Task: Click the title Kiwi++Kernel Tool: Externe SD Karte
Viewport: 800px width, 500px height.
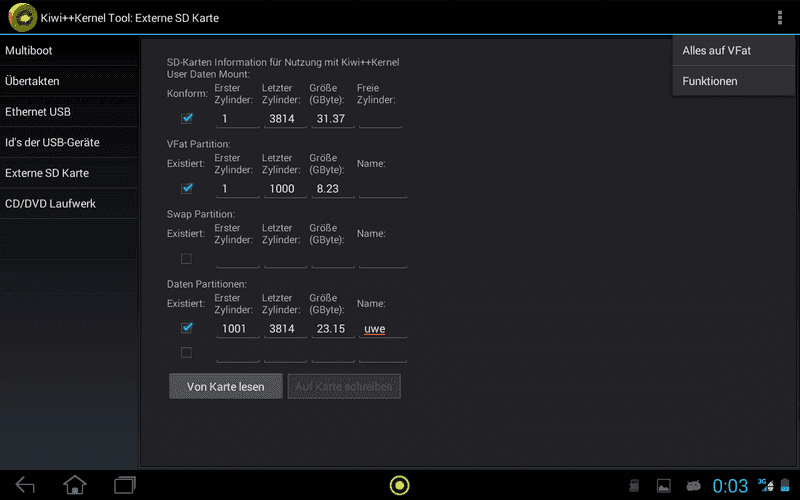Action: pyautogui.click(x=130, y=18)
